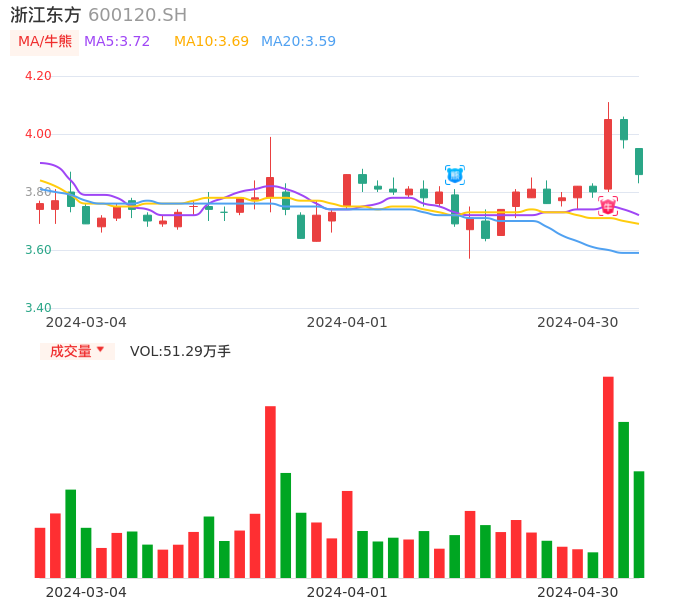Click the 2024-04-30 date label under the volume chart
686x606 pixels.
(x=578, y=592)
